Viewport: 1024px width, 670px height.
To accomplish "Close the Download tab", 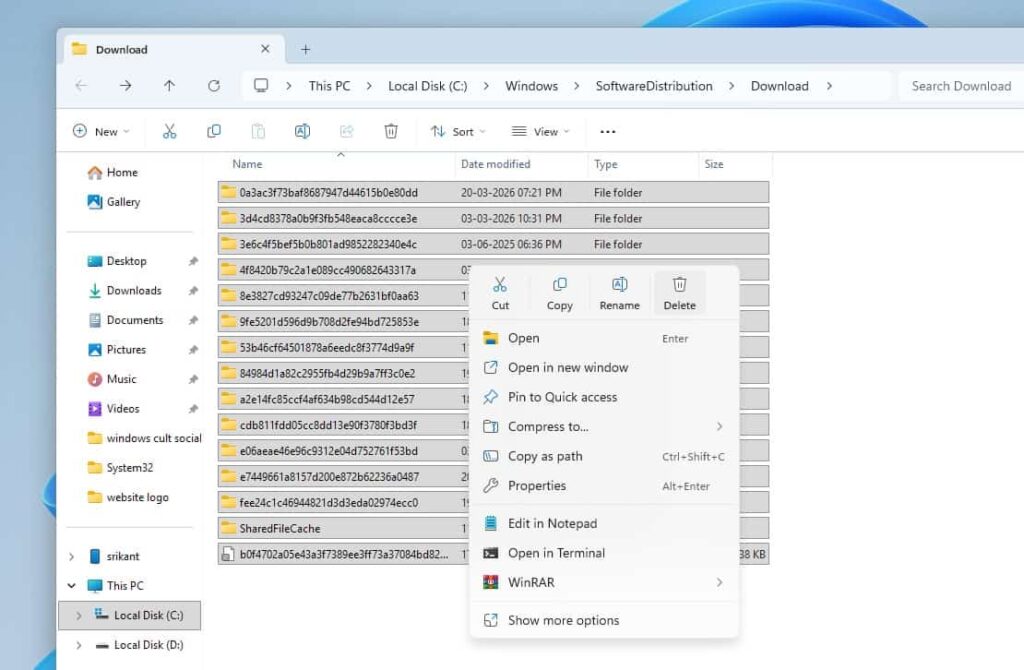I will [264, 49].
